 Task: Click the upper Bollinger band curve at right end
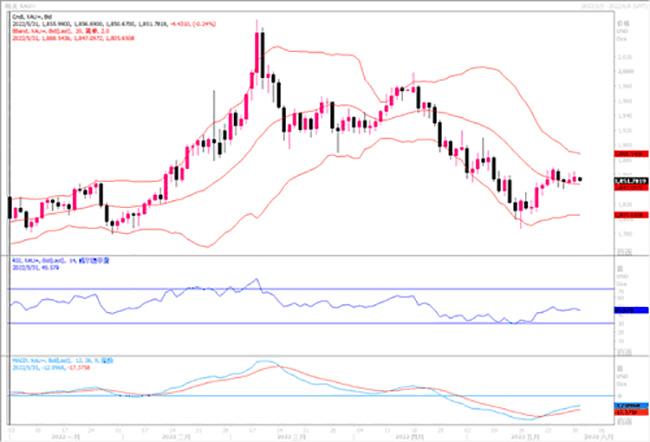(580, 153)
